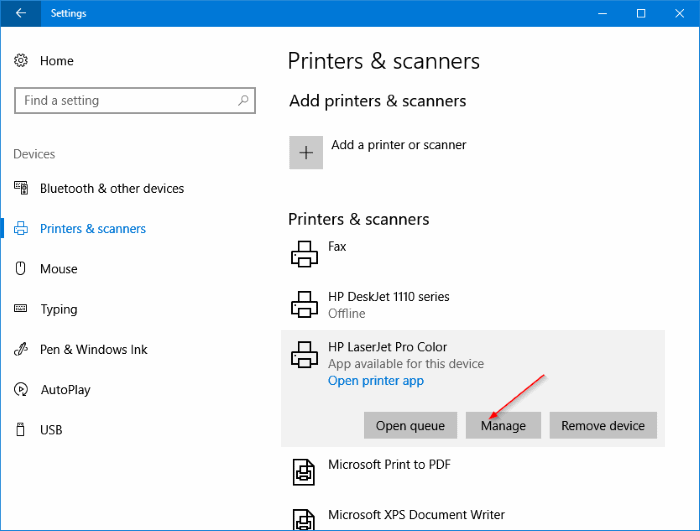Click the HP LaserJet Pro Color icon
Screen dimensions: 700x531
pos(304,355)
